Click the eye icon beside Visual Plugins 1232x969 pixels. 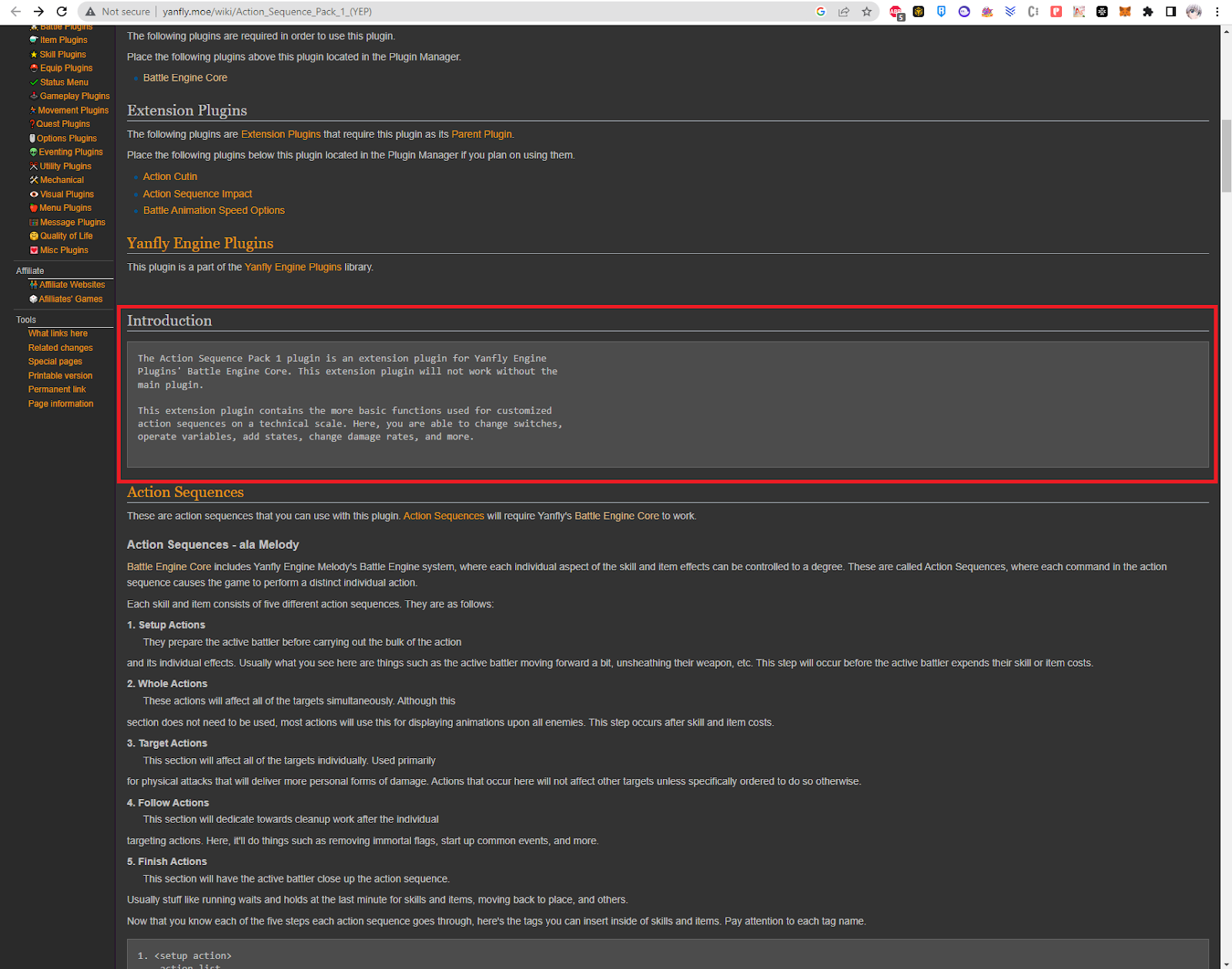(34, 195)
